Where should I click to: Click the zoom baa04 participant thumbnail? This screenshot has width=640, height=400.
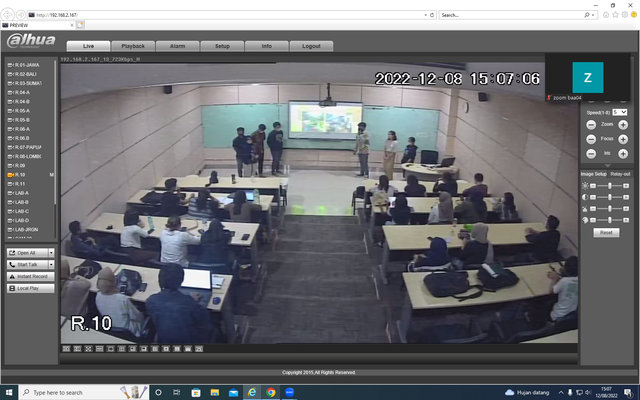pyautogui.click(x=587, y=78)
